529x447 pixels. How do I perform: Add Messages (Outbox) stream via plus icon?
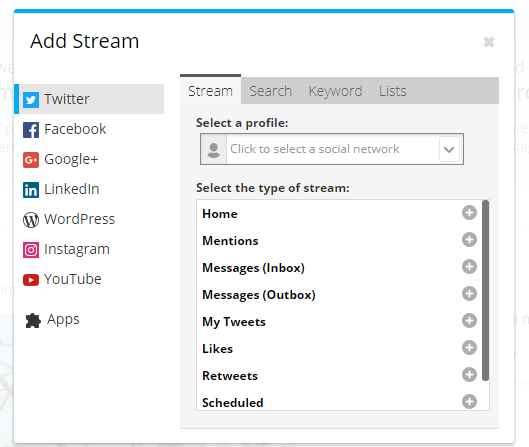[x=469, y=294]
